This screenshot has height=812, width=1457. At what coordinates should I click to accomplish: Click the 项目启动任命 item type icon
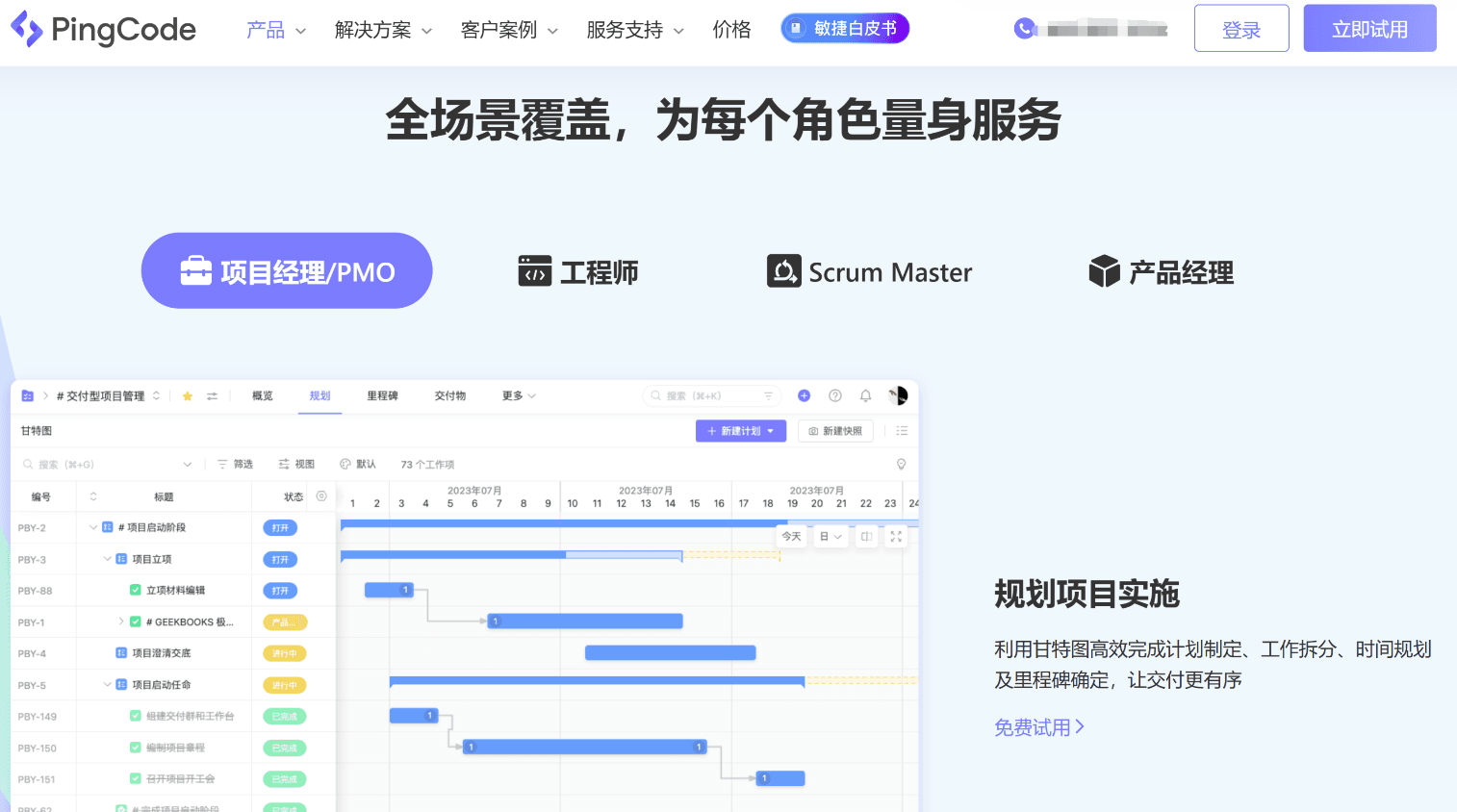(x=121, y=685)
